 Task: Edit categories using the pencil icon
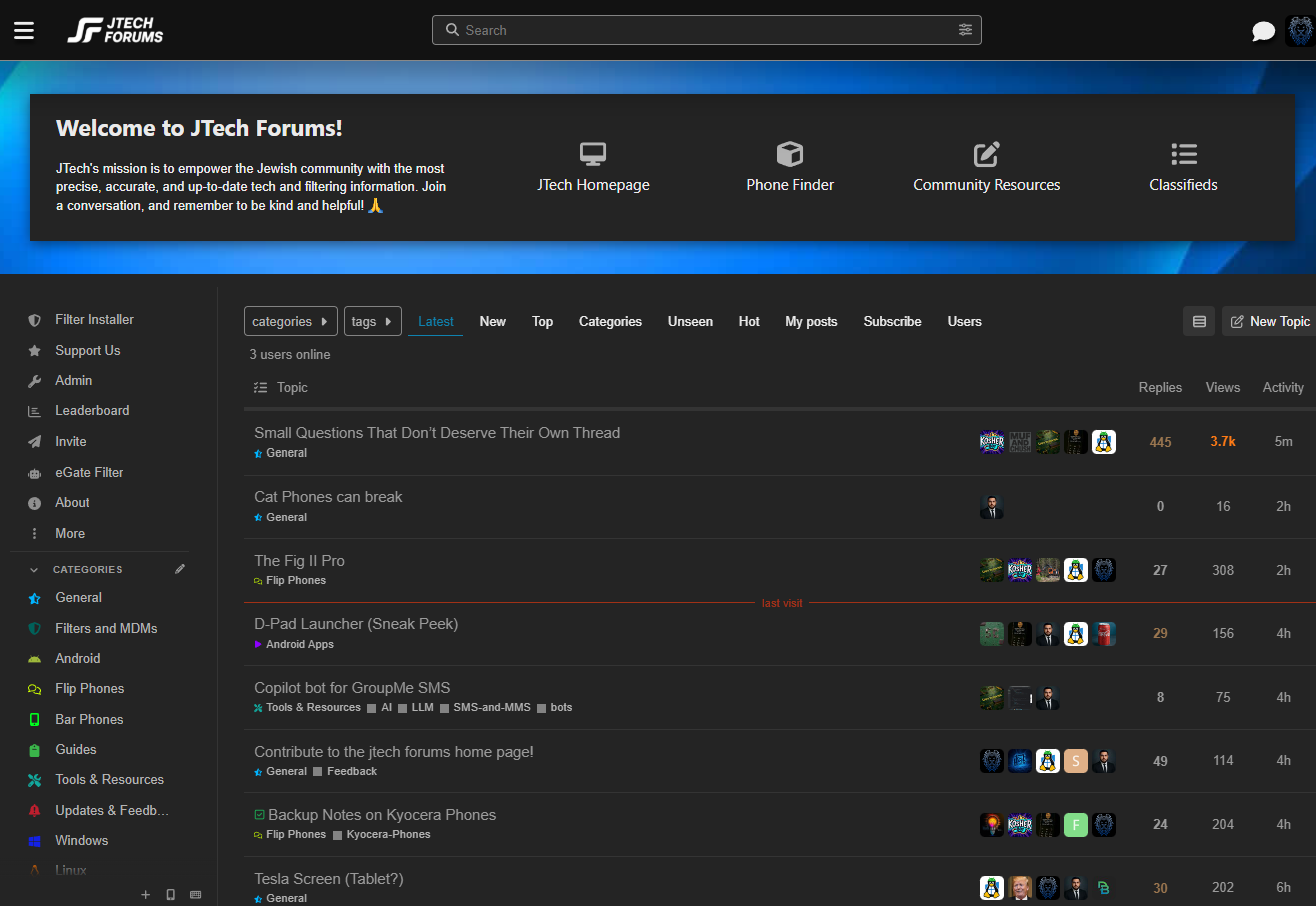[180, 569]
